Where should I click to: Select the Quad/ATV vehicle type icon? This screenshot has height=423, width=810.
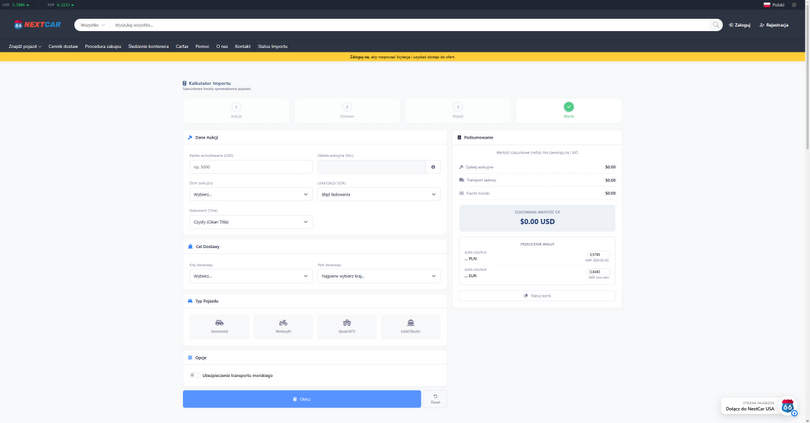point(347,325)
